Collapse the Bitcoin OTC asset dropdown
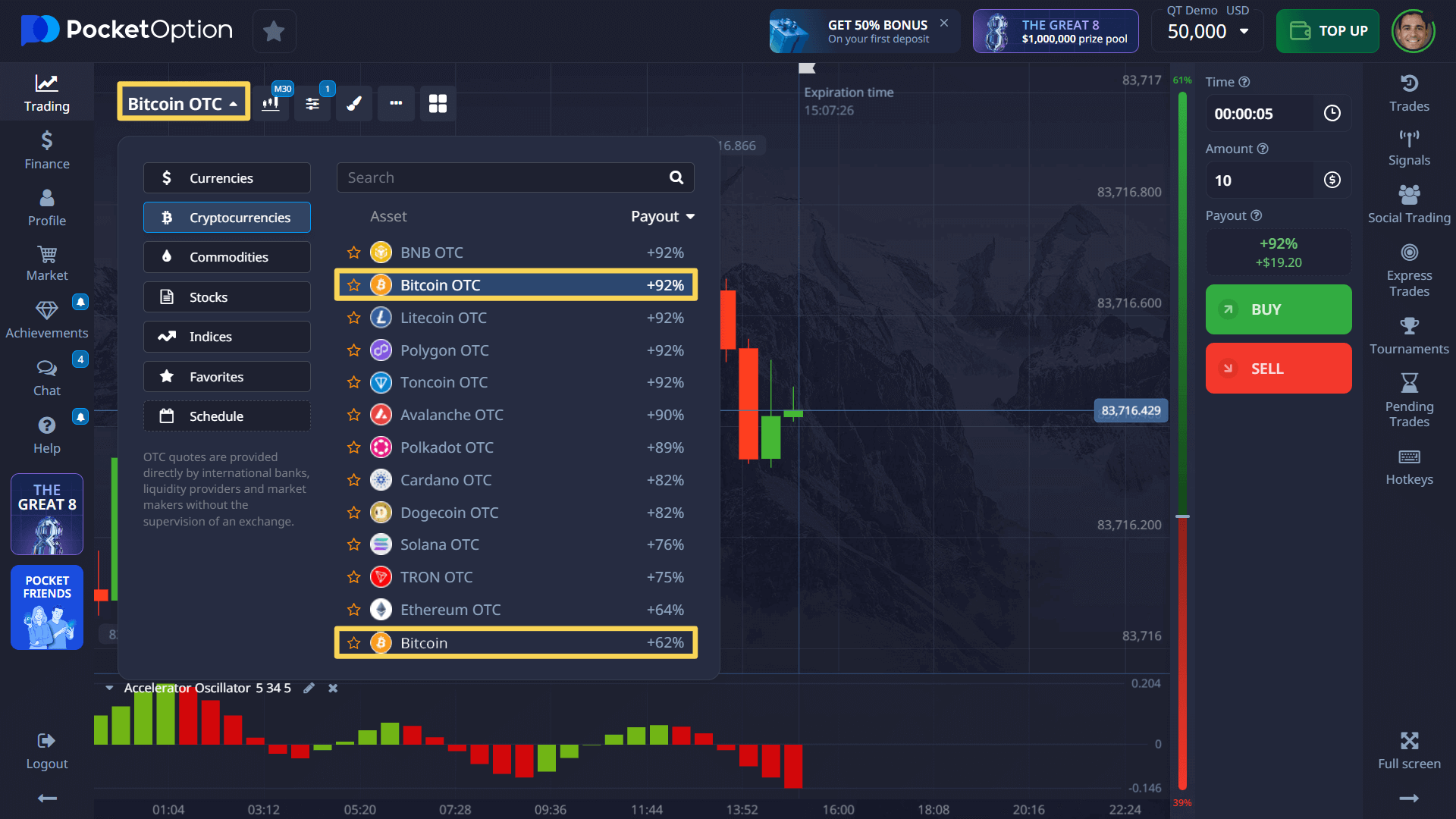 coord(184,104)
